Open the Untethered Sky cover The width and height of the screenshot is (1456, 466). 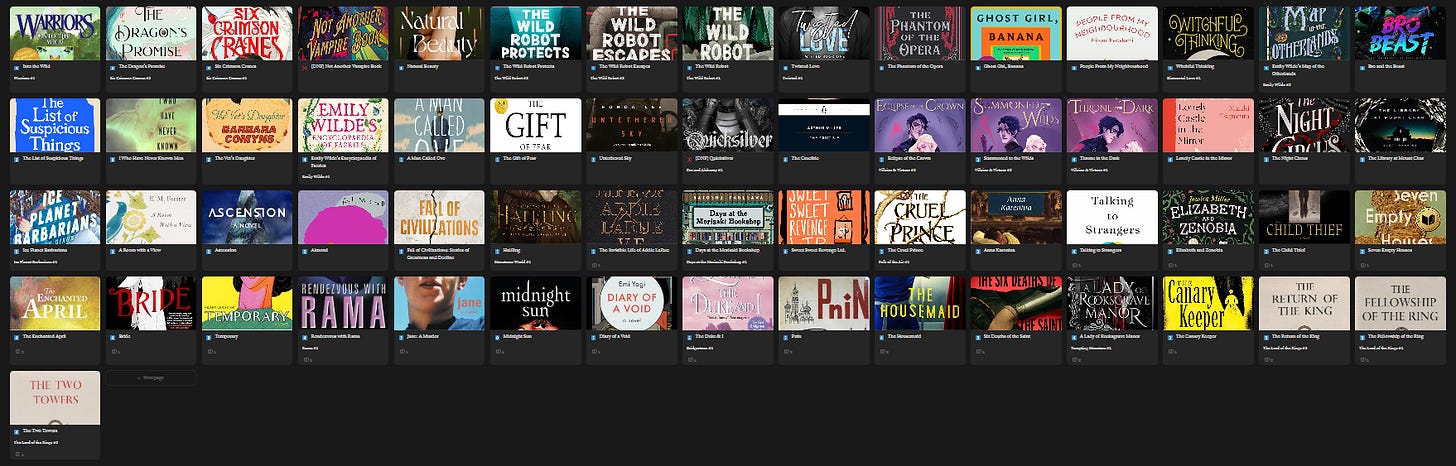point(632,125)
